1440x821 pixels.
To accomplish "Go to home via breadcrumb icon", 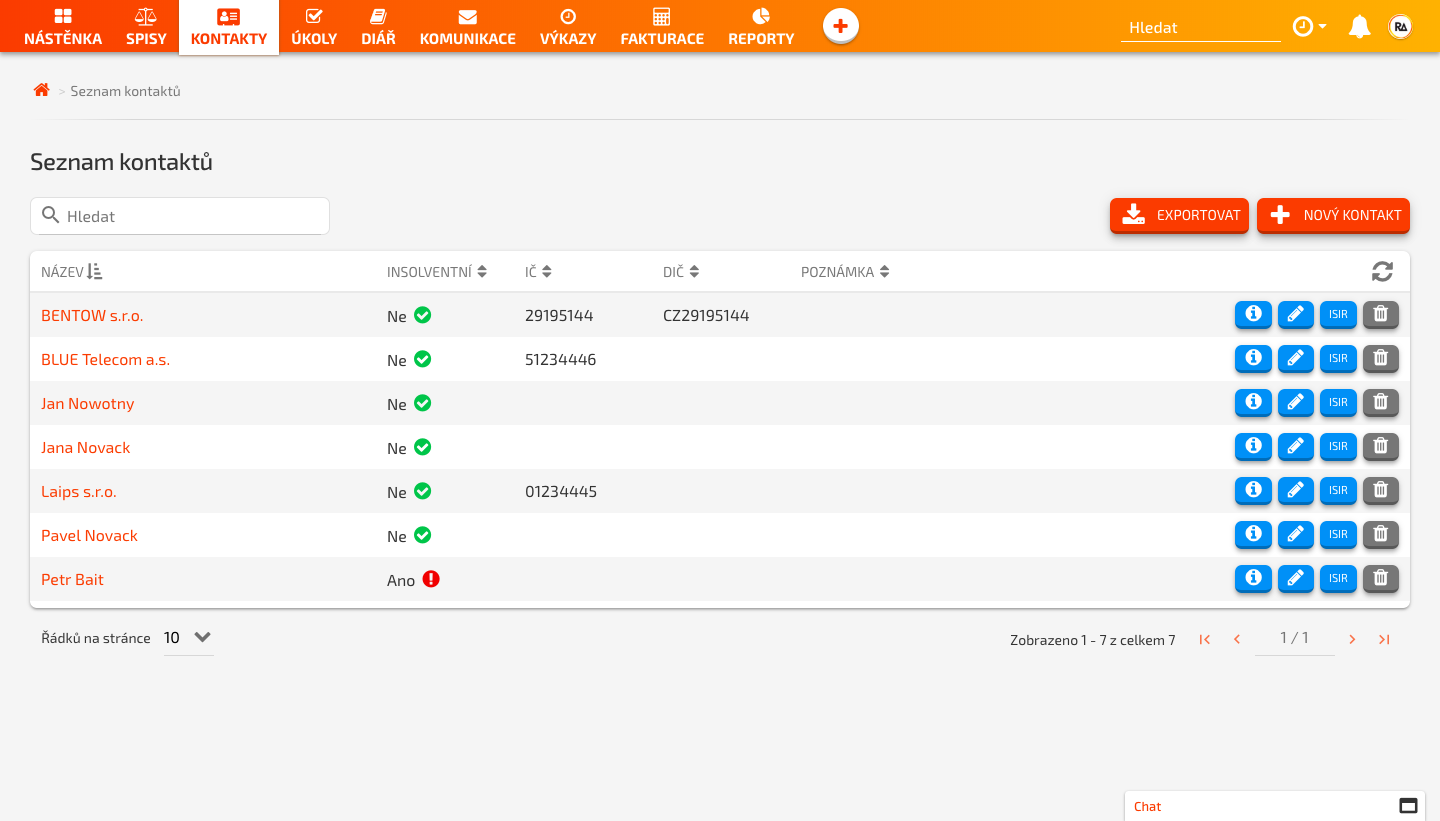I will point(41,90).
